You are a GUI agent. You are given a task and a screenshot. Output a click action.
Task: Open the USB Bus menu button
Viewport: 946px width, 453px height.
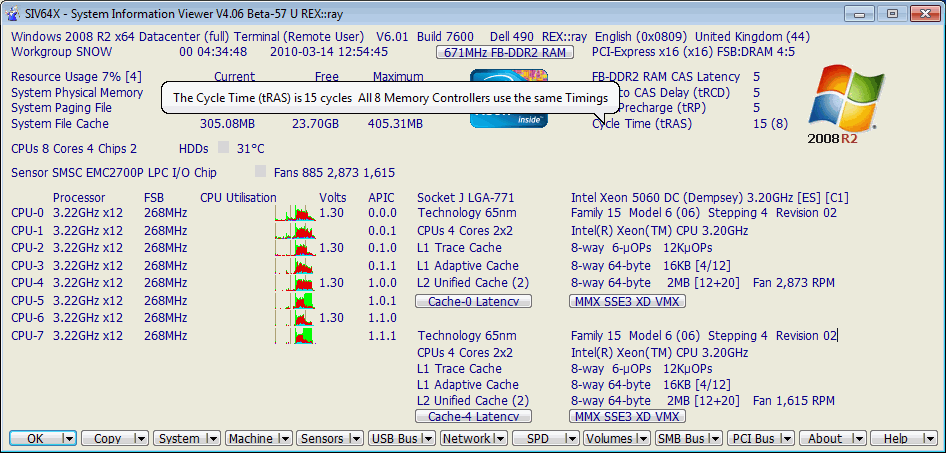pyautogui.click(x=395, y=439)
